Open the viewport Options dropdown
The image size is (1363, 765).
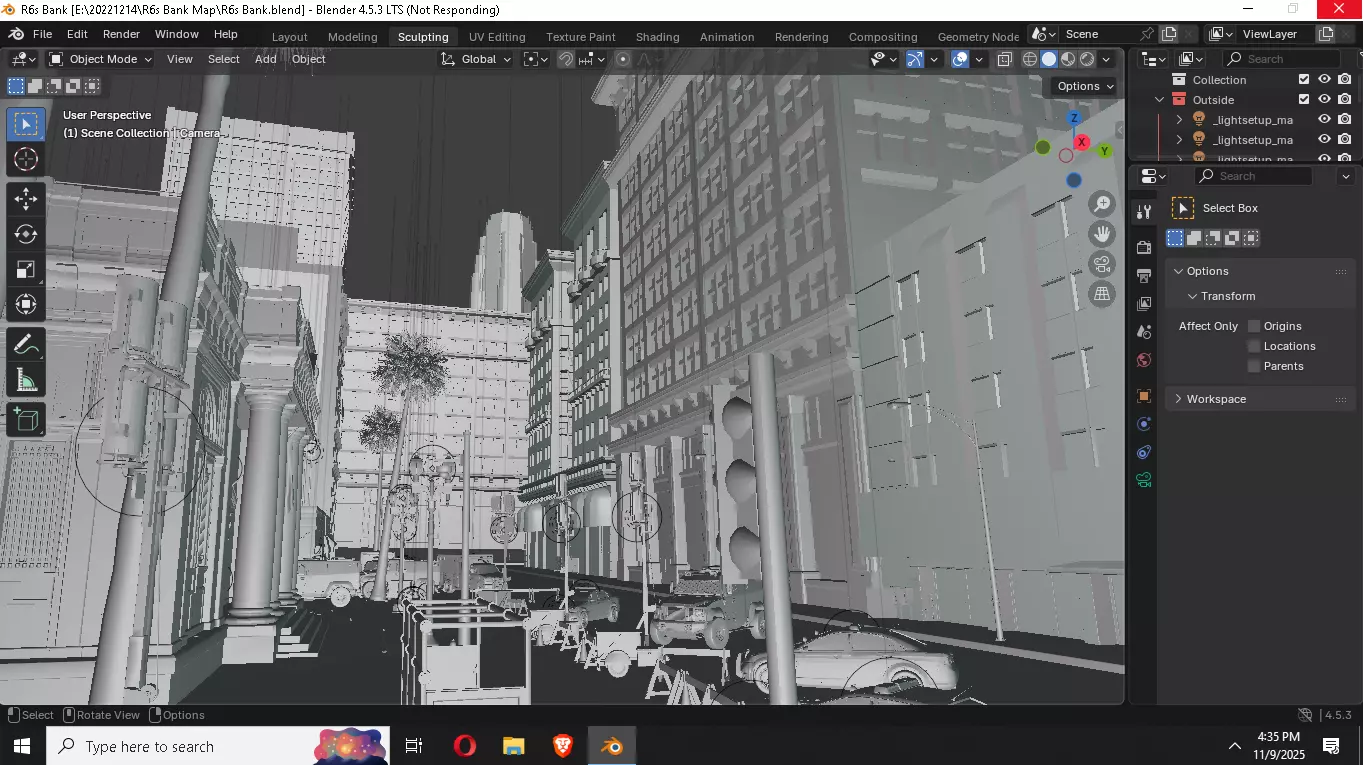[1085, 86]
